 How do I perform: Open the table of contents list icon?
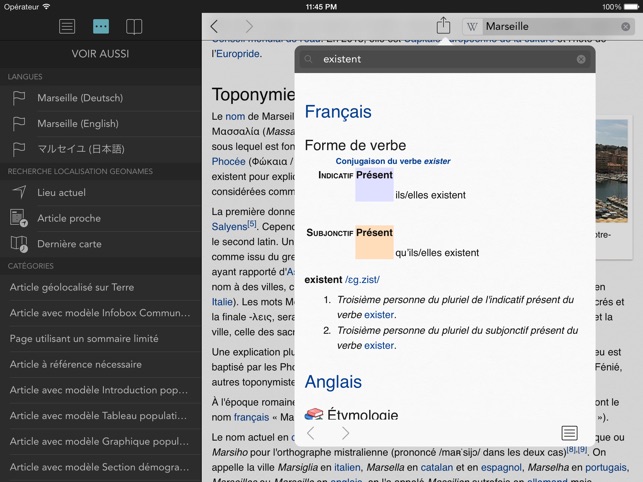(x=67, y=27)
